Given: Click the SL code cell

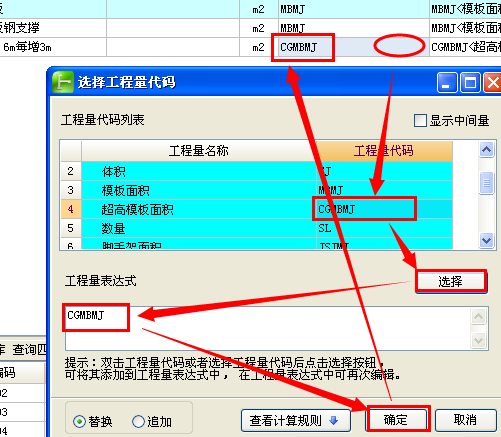Looking at the screenshot, I should point(384,228).
